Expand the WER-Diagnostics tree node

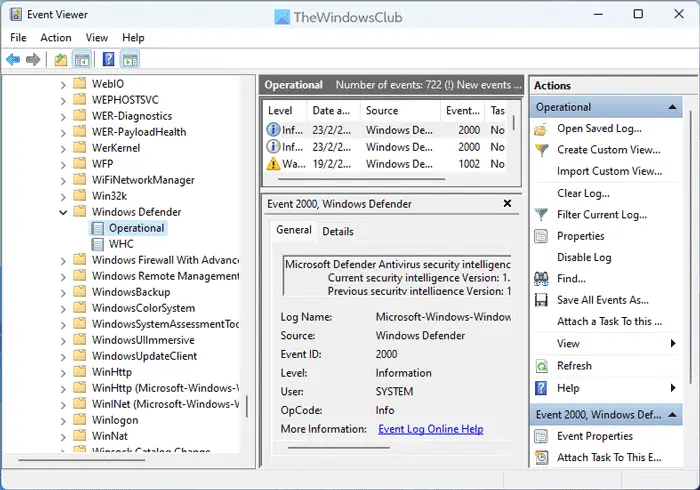coord(63,116)
